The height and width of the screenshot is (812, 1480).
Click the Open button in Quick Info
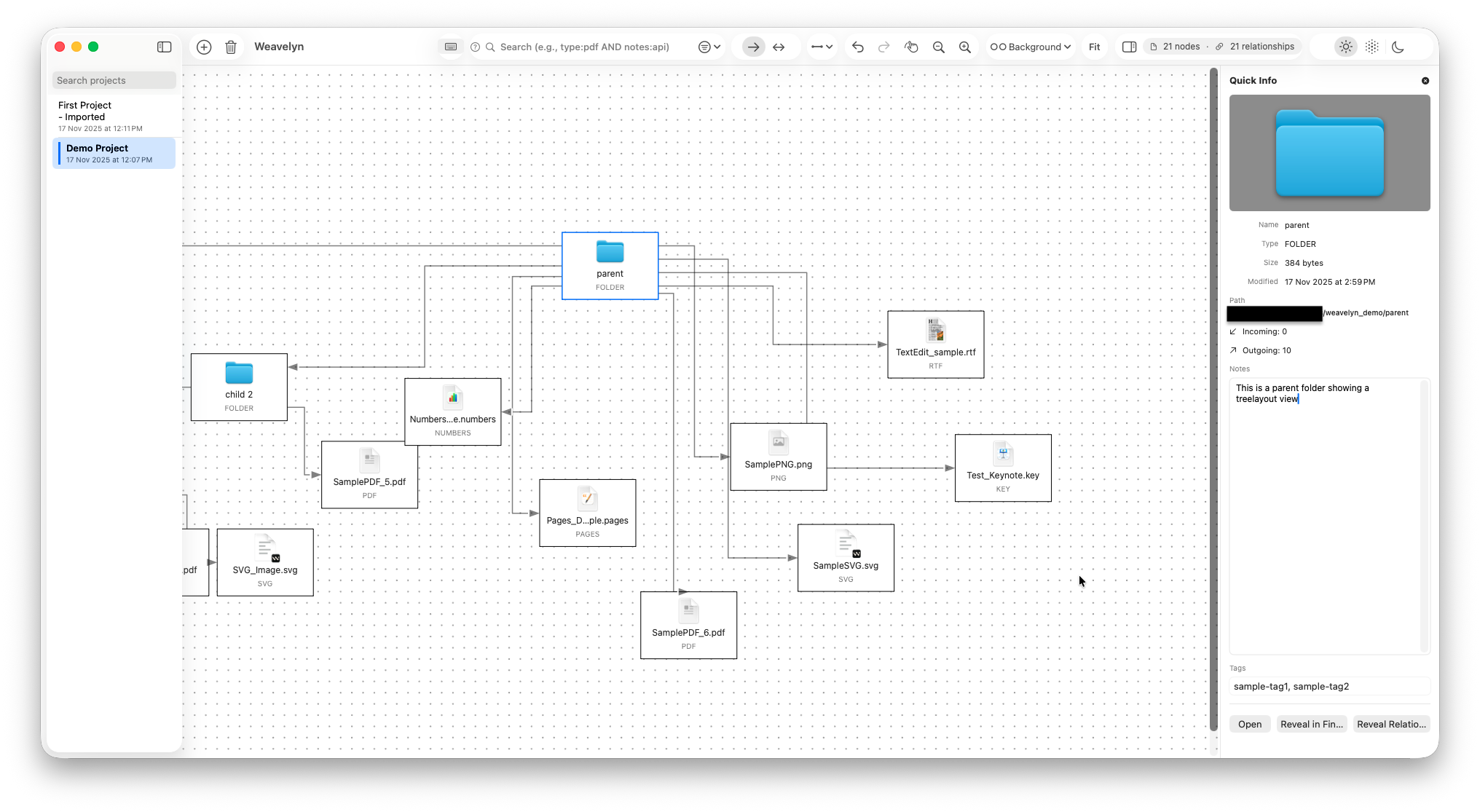pos(1250,724)
